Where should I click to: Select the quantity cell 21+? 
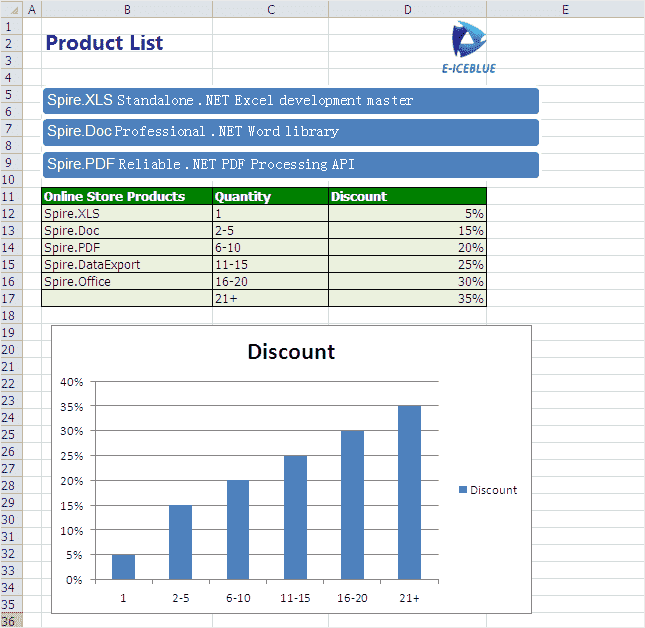point(271,298)
